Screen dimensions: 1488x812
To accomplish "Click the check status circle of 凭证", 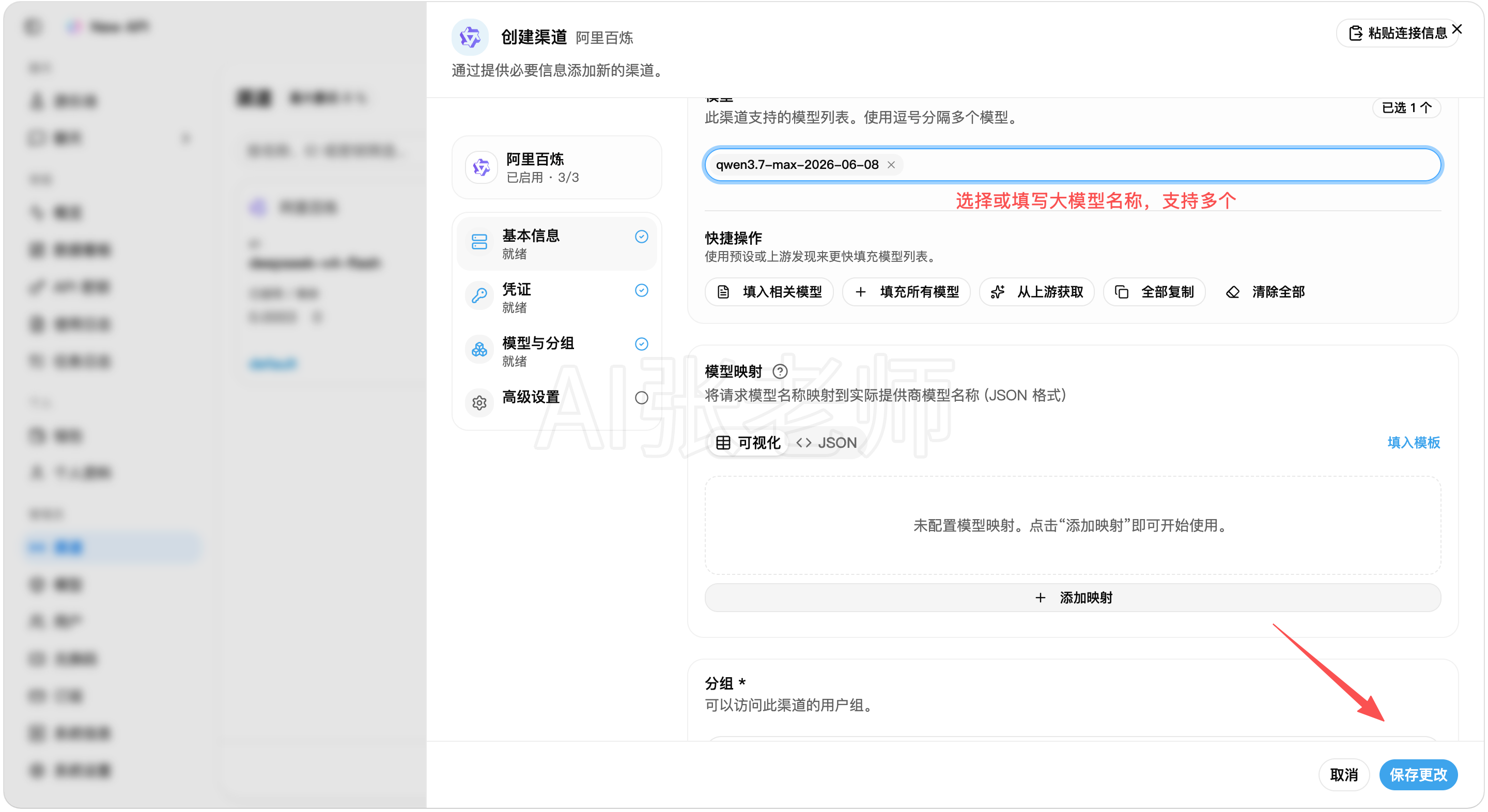I will (641, 290).
